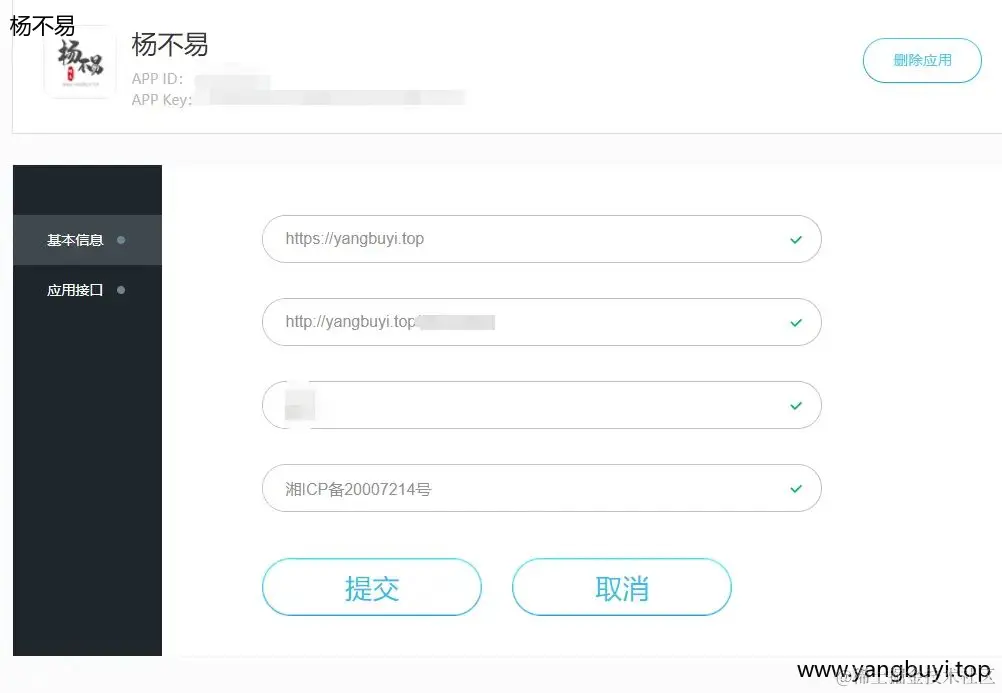
Task: Click the www.yangbuyi.top watermark link
Action: tap(894, 670)
